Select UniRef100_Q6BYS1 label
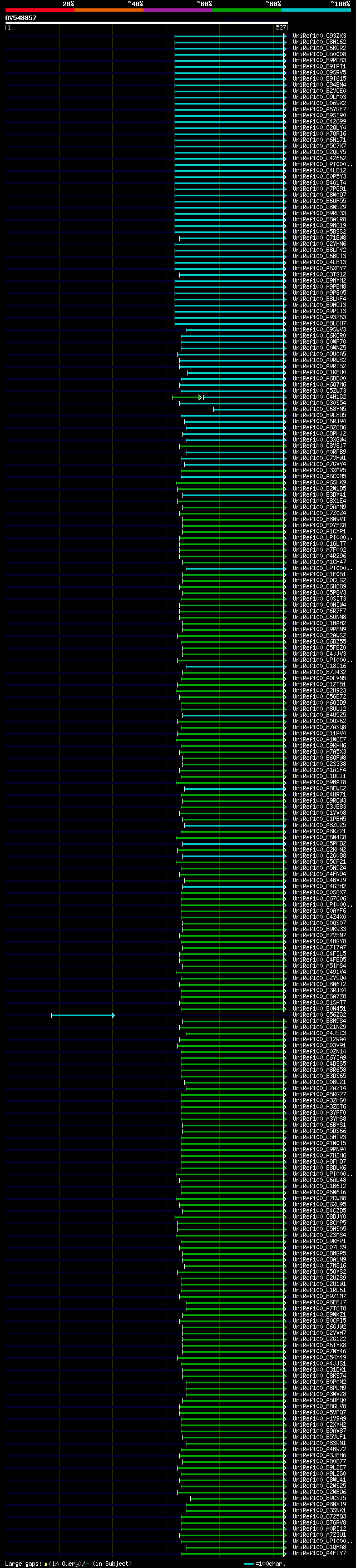356x1568 pixels. click(x=319, y=1125)
